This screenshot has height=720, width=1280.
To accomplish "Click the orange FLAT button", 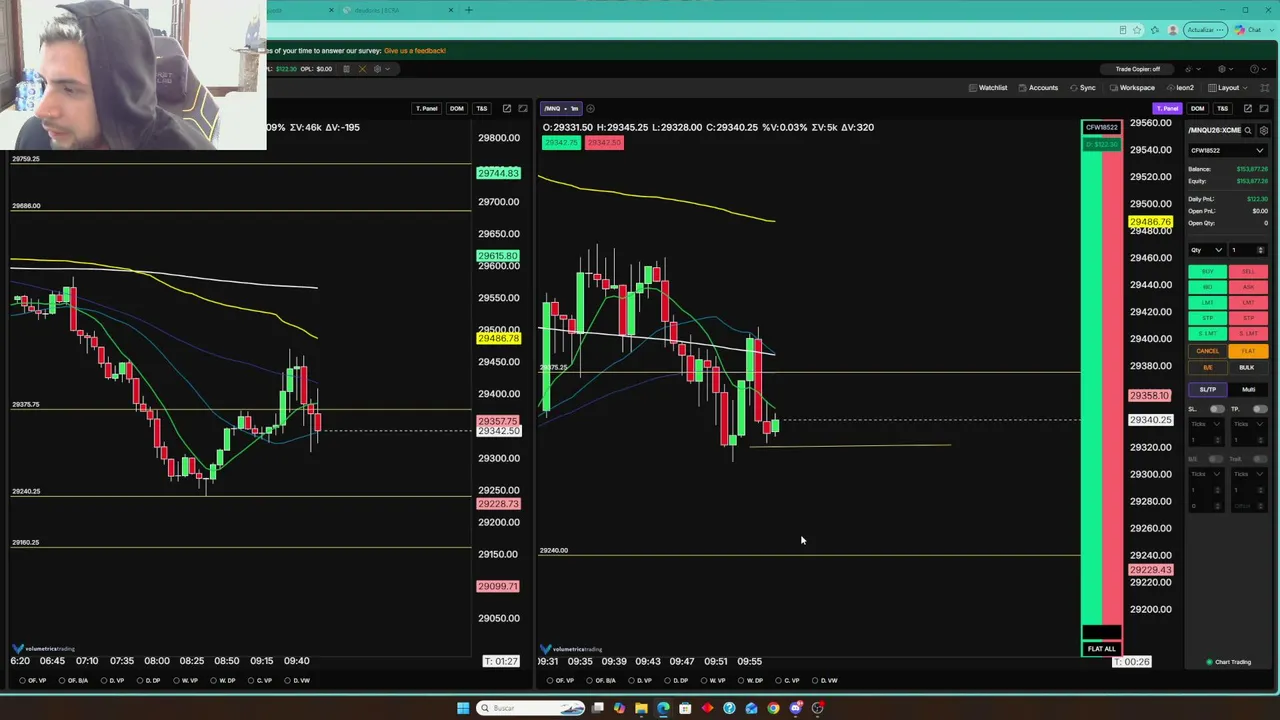I will tap(1248, 351).
